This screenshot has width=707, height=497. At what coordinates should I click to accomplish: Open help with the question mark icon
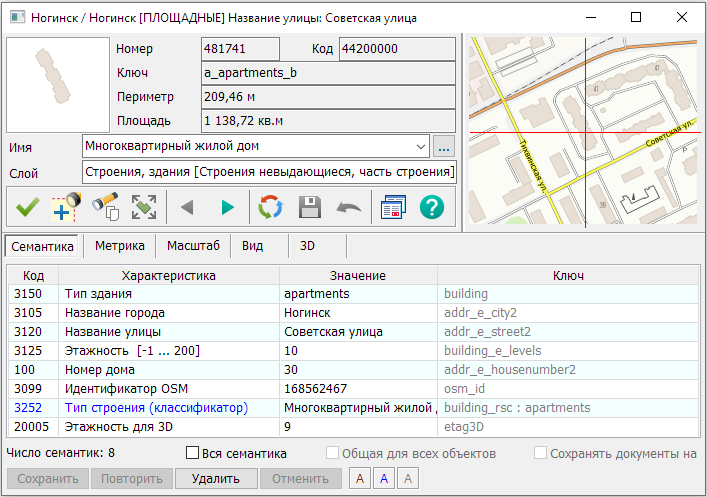click(432, 207)
